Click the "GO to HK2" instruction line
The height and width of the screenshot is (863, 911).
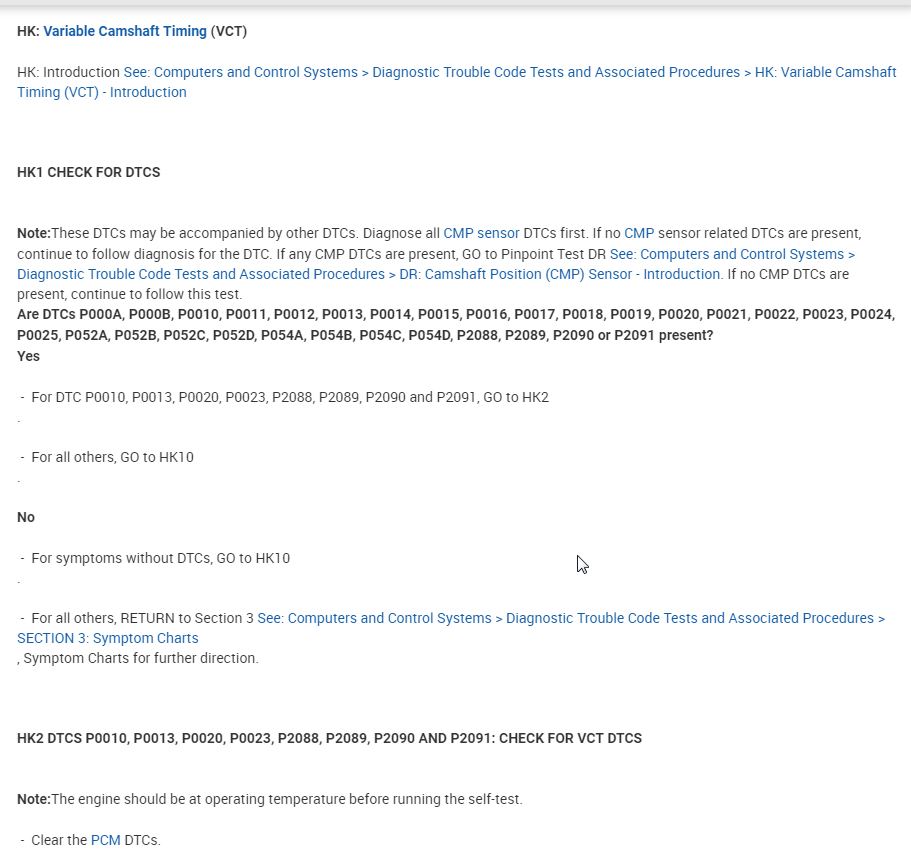tap(290, 397)
